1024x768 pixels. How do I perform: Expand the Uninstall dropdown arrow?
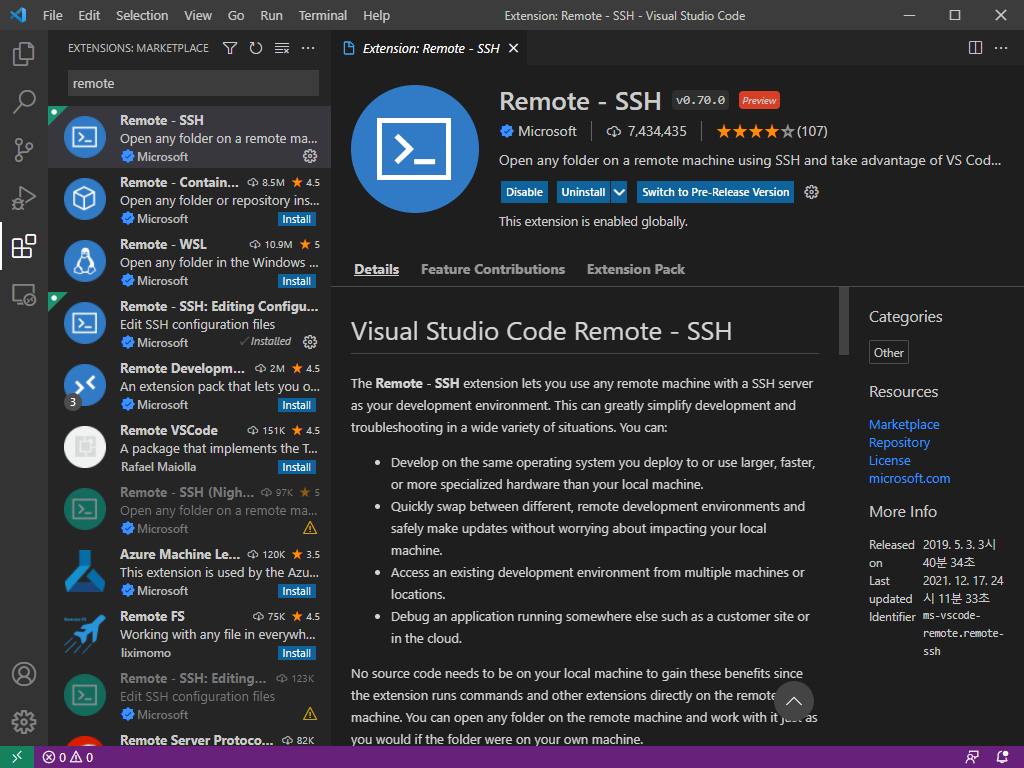(619, 192)
